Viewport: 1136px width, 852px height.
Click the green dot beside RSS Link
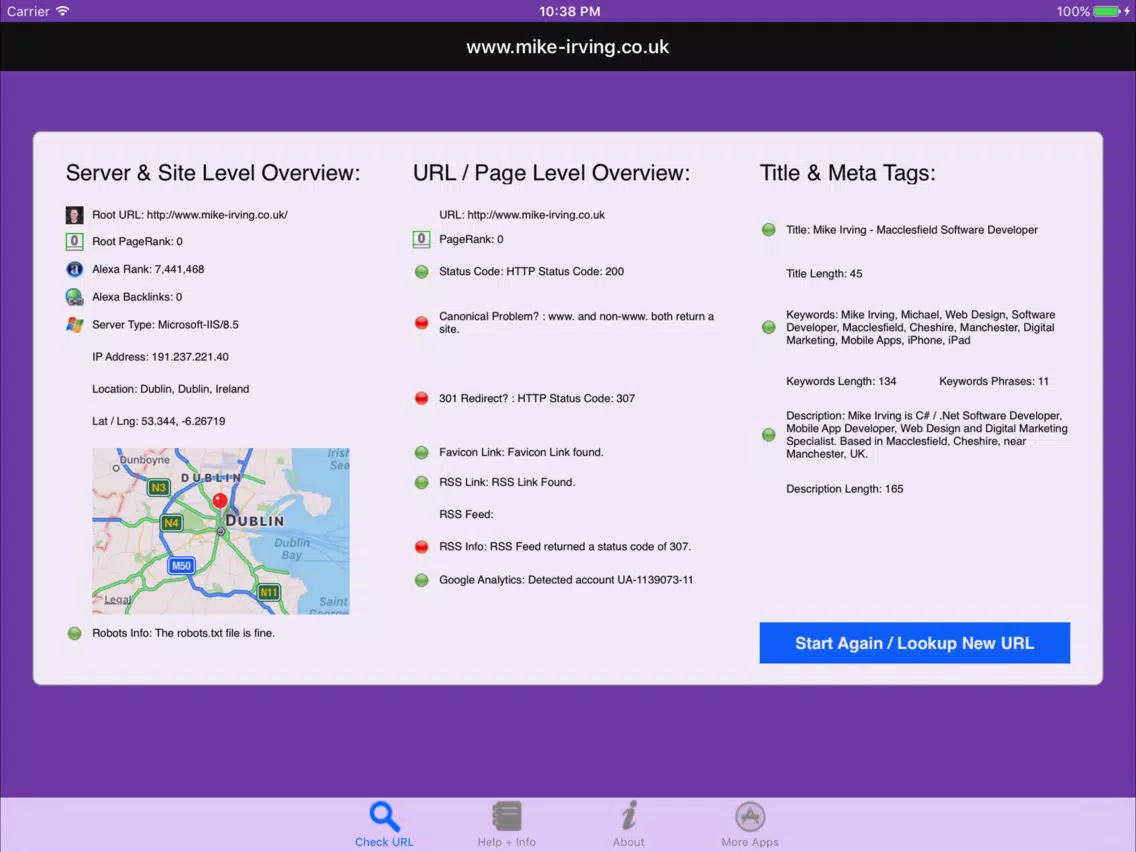[422, 483]
